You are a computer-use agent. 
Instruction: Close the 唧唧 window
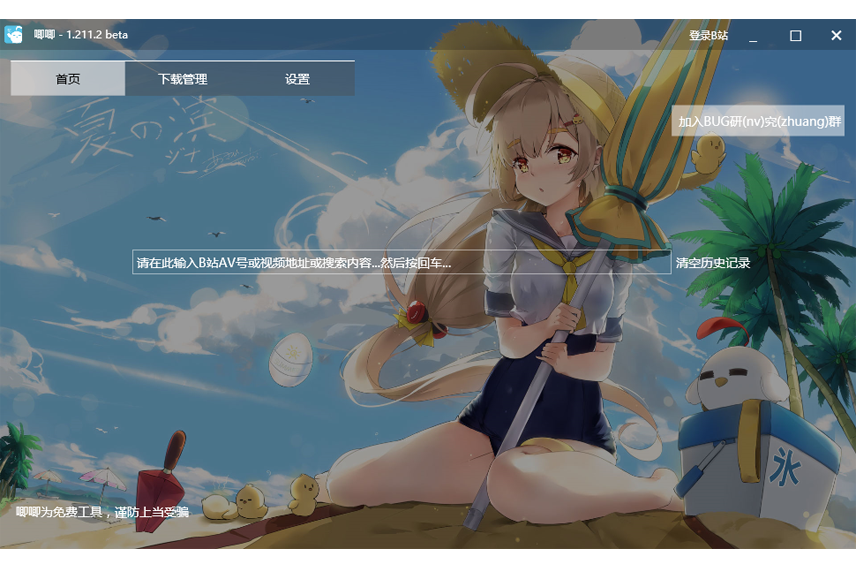click(x=836, y=36)
